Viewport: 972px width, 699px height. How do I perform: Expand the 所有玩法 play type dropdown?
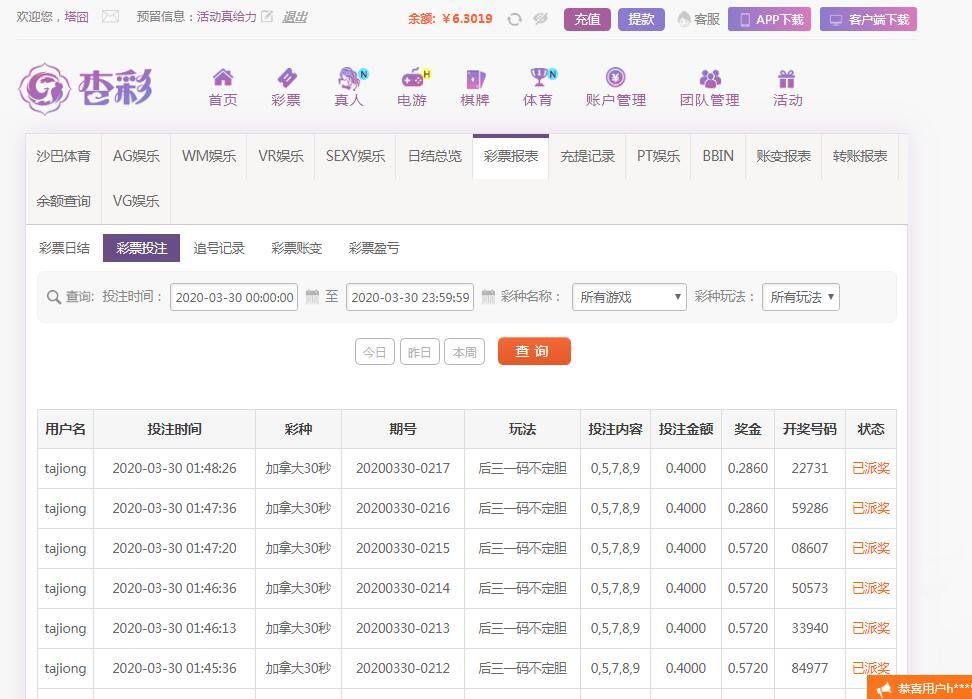click(800, 297)
